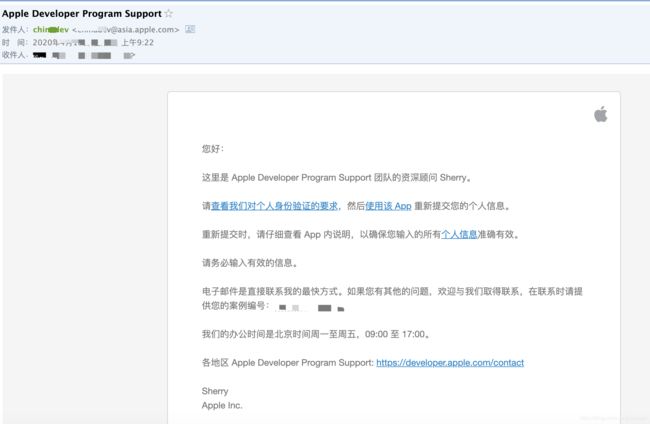Open the developer.apple.com/contact link

tap(450, 363)
